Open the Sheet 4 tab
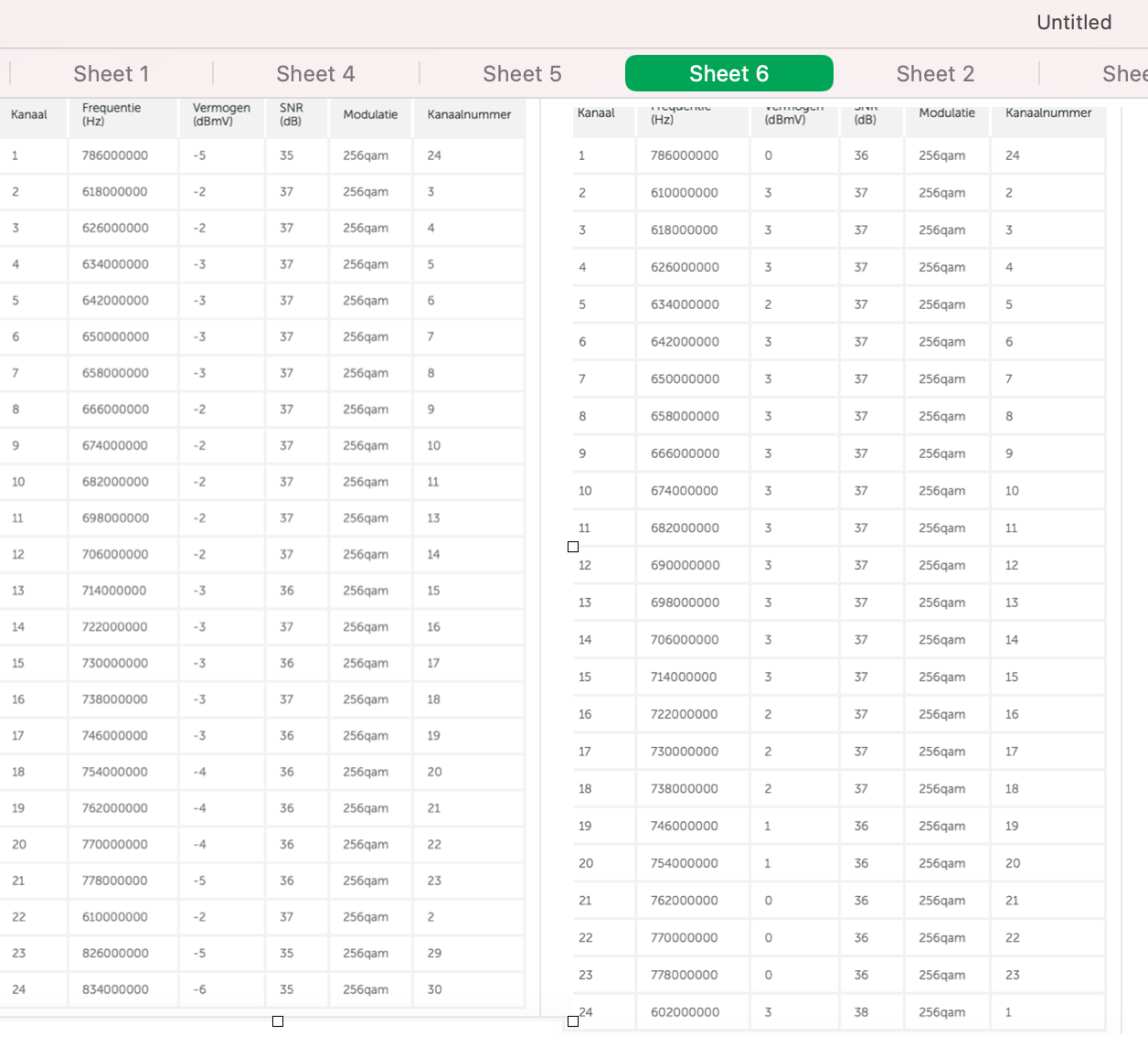Screen dimensions: 1148x1046 click(315, 74)
